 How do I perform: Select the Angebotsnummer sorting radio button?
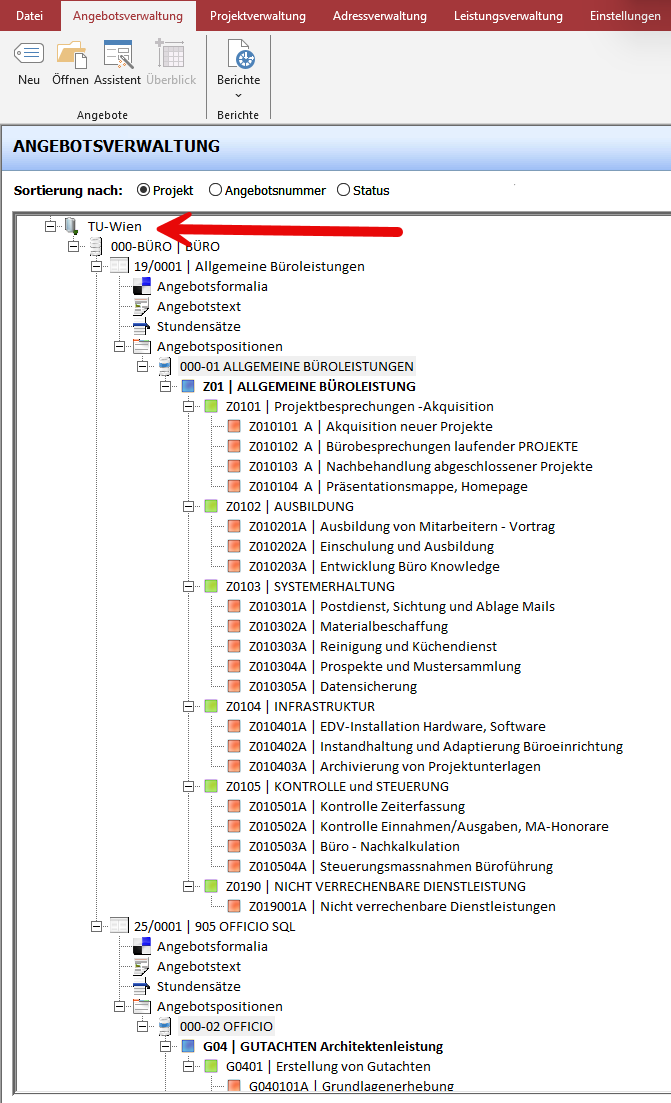215,190
